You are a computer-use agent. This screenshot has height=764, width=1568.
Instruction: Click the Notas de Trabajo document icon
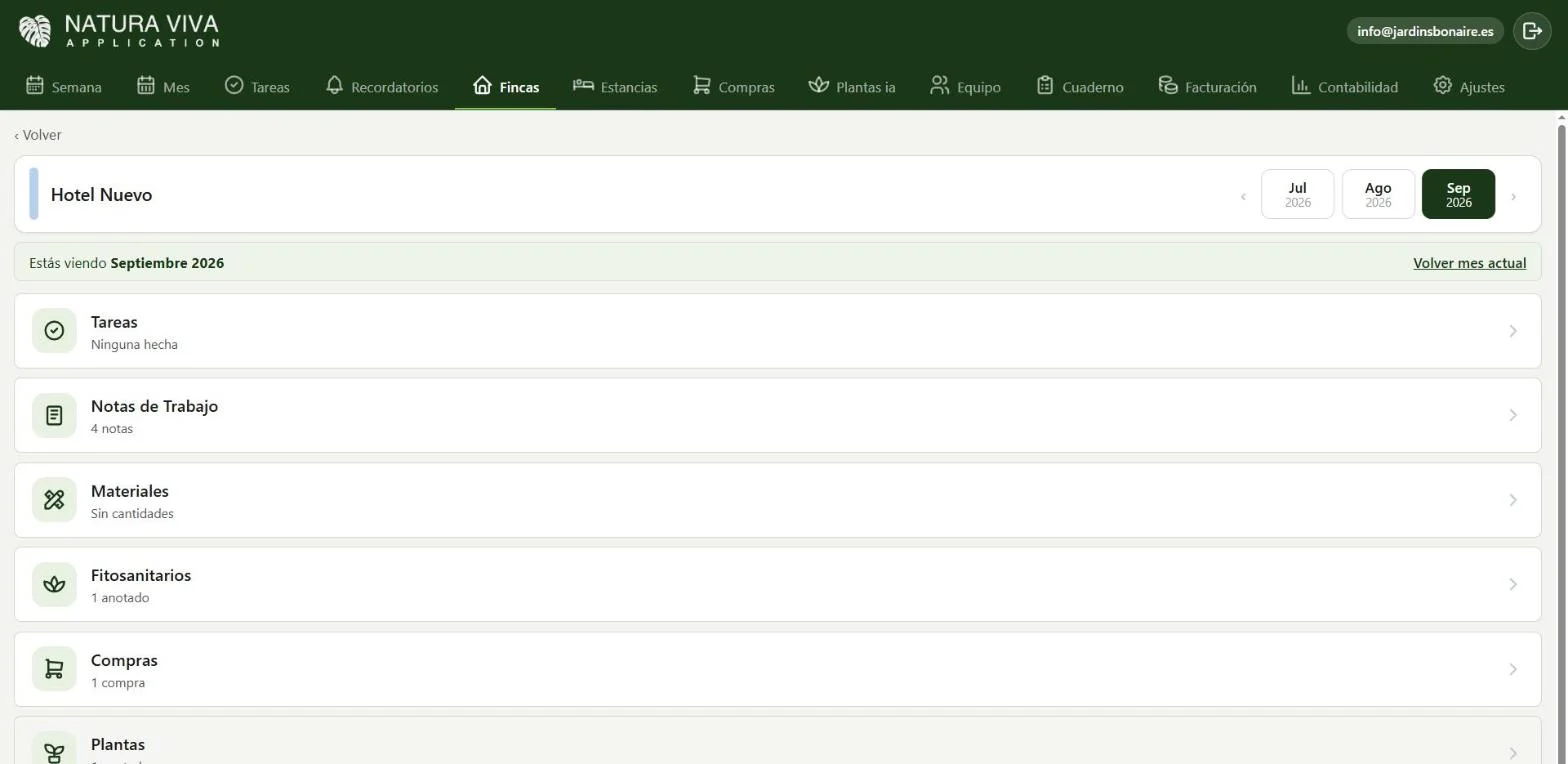tap(54, 415)
